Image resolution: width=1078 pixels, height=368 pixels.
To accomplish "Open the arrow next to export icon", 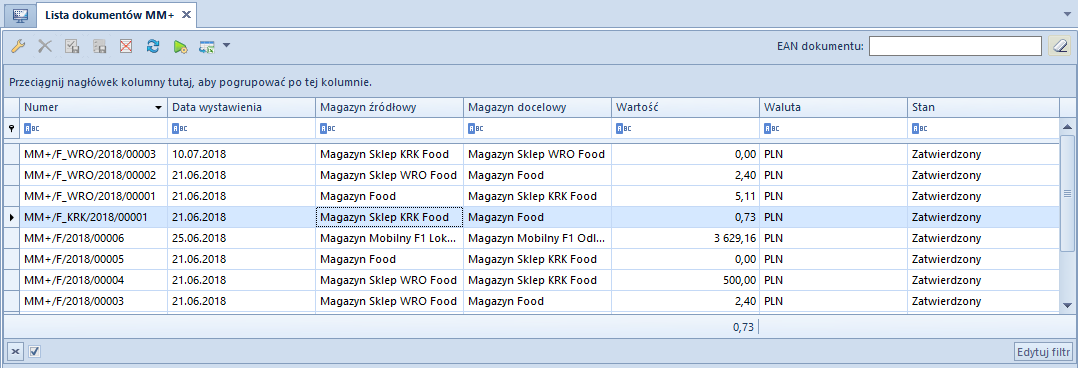I will [x=226, y=46].
